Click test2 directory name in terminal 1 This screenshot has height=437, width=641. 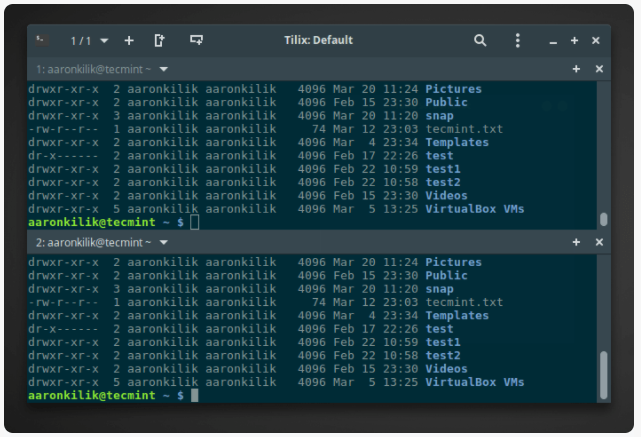(x=443, y=182)
